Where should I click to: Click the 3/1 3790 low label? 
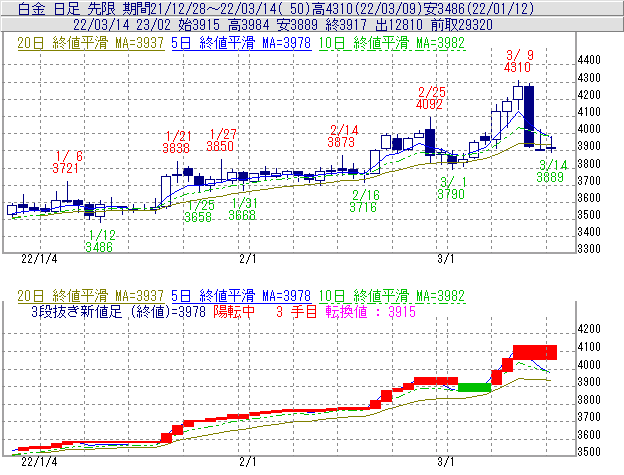pyautogui.click(x=451, y=188)
